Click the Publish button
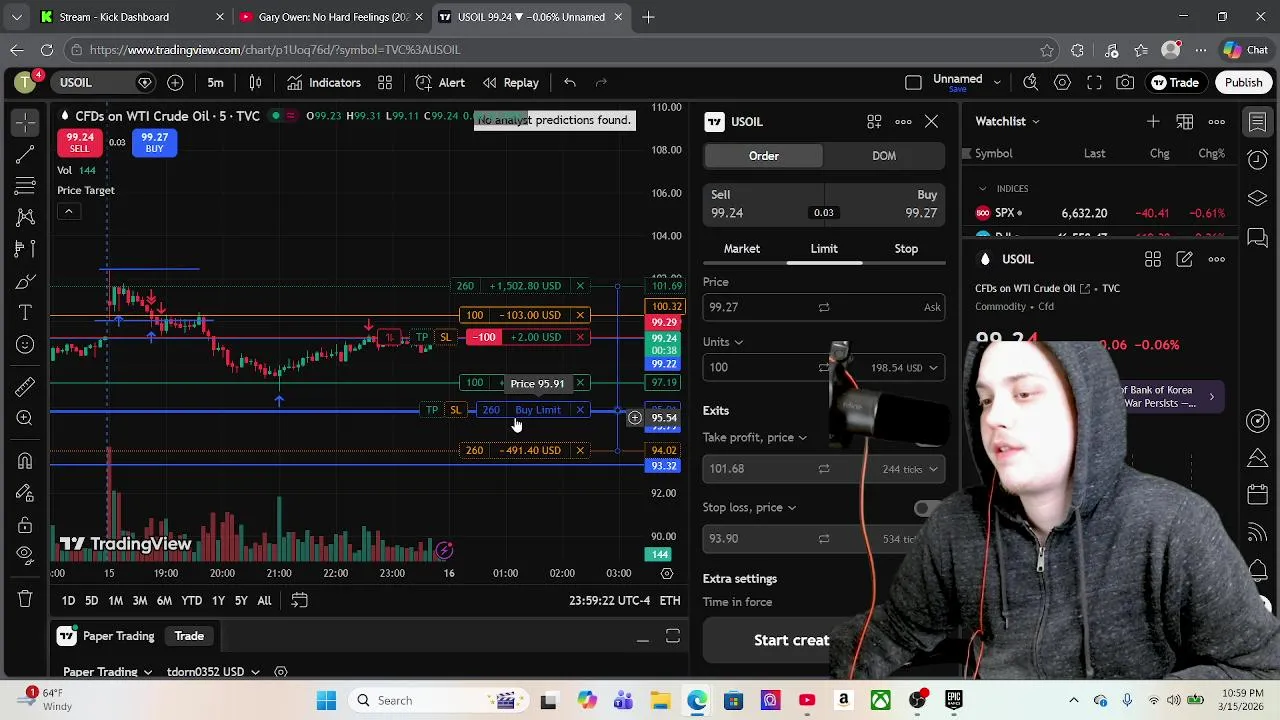The height and width of the screenshot is (720, 1280). (1244, 83)
